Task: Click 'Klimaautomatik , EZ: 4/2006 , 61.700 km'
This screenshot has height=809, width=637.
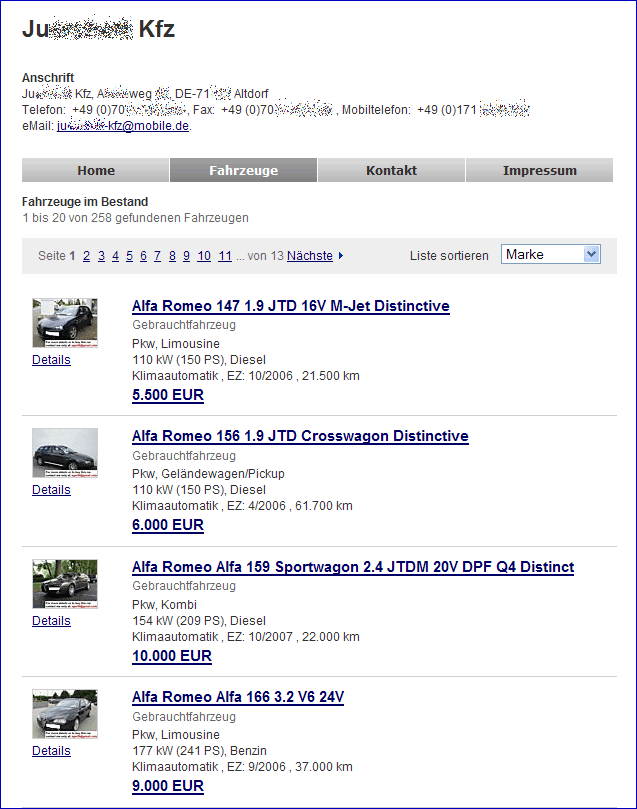Action: point(242,506)
